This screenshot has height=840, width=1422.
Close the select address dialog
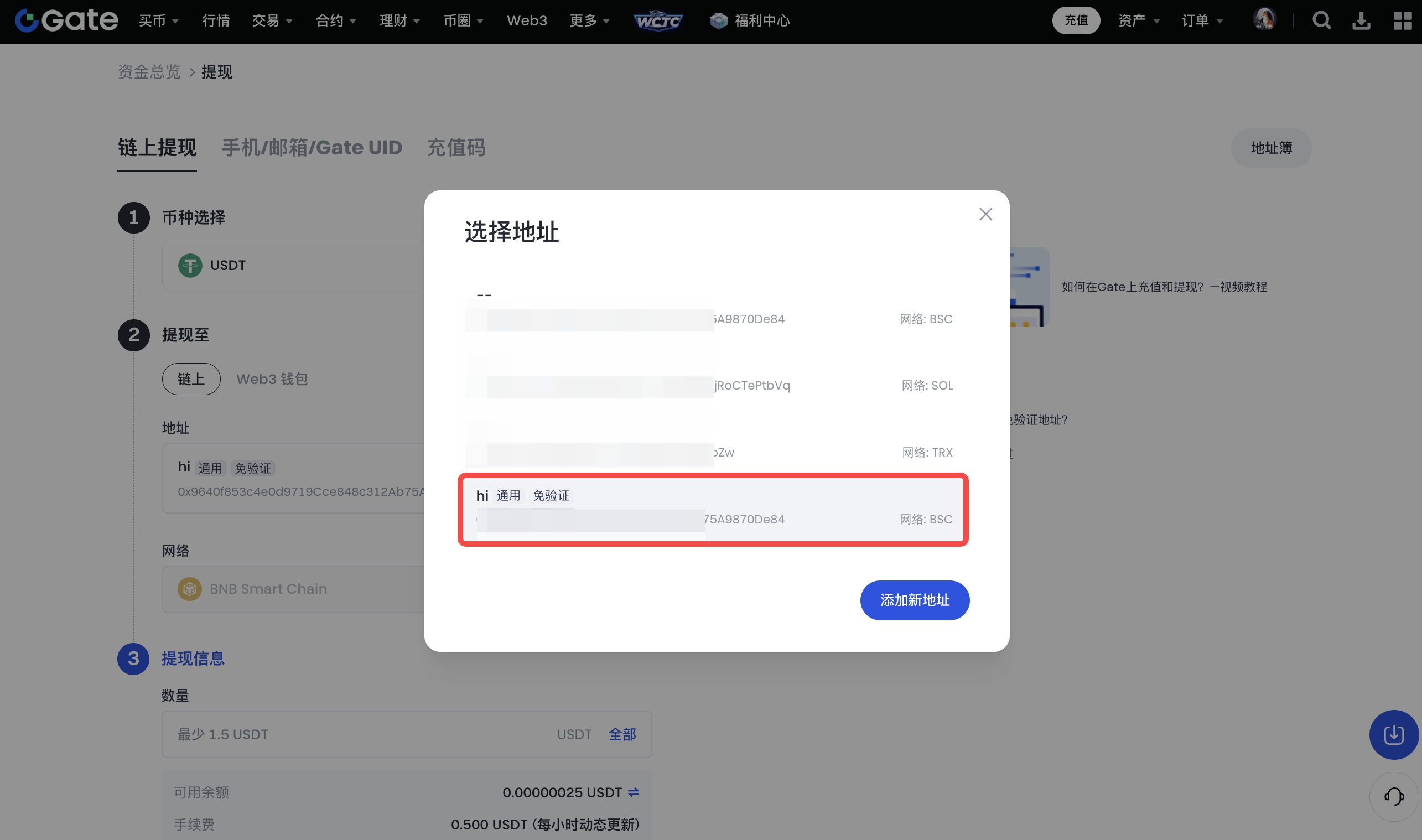[x=986, y=214]
